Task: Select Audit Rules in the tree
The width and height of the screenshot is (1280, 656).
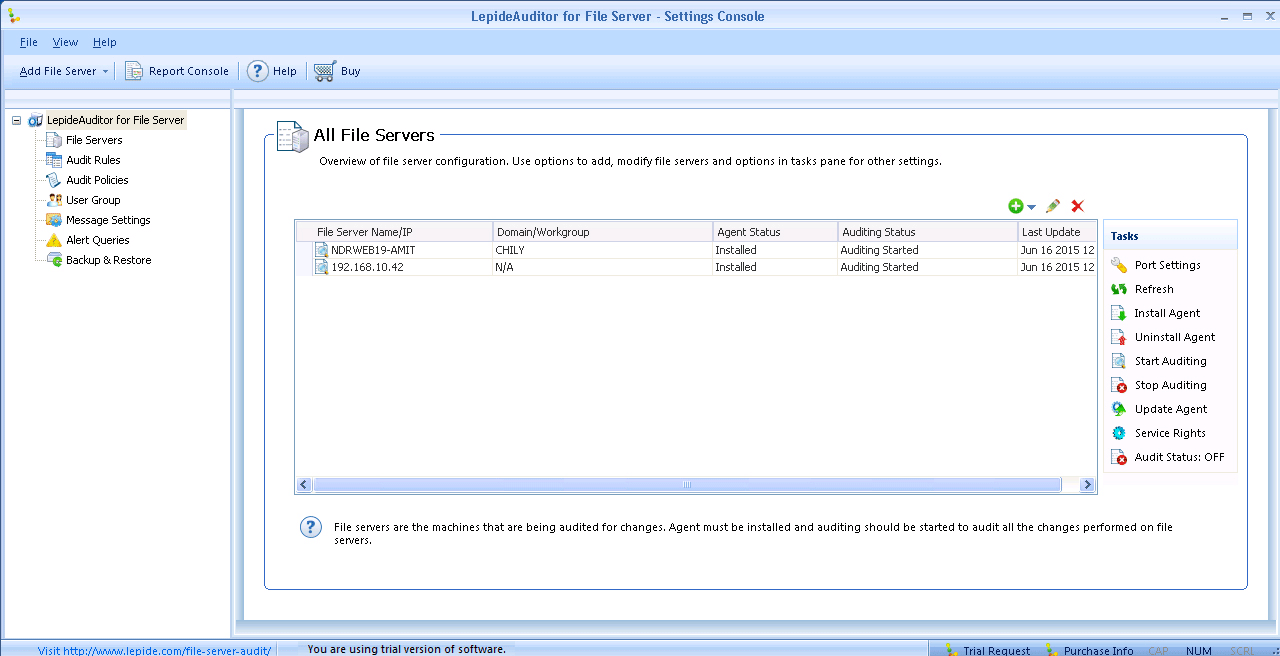Action: 93,160
